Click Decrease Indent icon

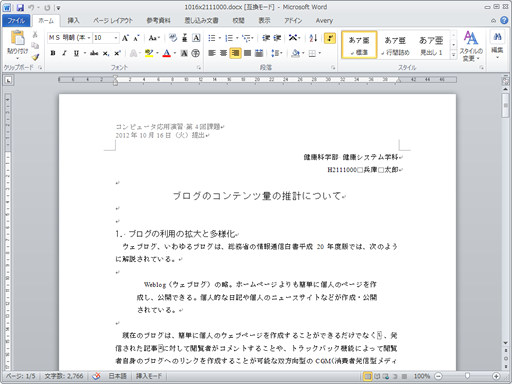click(x=266, y=38)
